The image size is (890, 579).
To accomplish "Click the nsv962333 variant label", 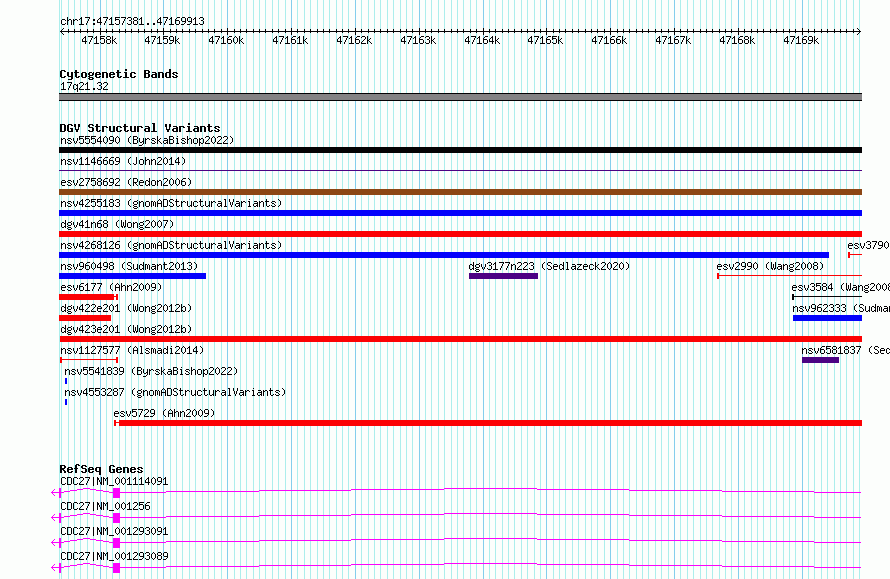I will click(x=841, y=308).
